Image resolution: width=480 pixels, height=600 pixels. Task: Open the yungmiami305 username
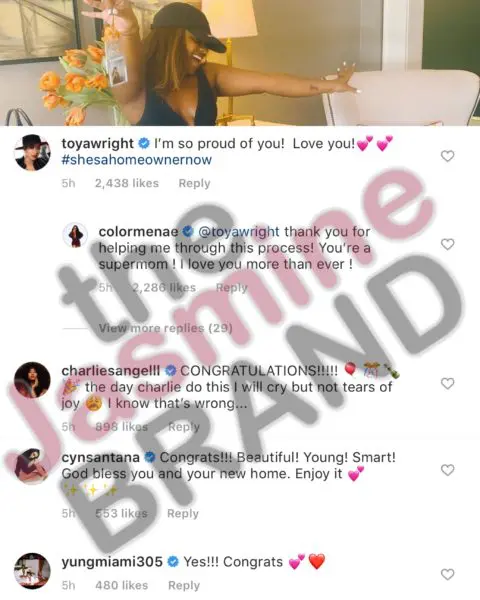click(112, 562)
